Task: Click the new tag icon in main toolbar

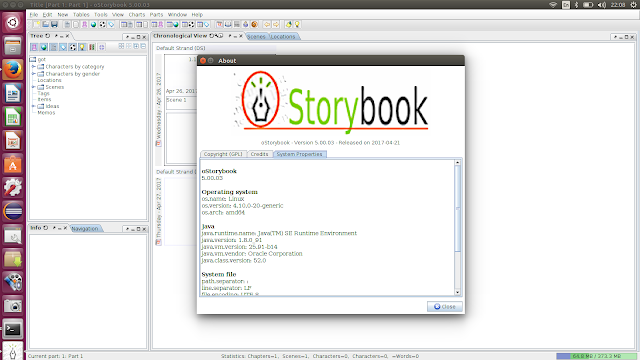Action: pos(111,24)
